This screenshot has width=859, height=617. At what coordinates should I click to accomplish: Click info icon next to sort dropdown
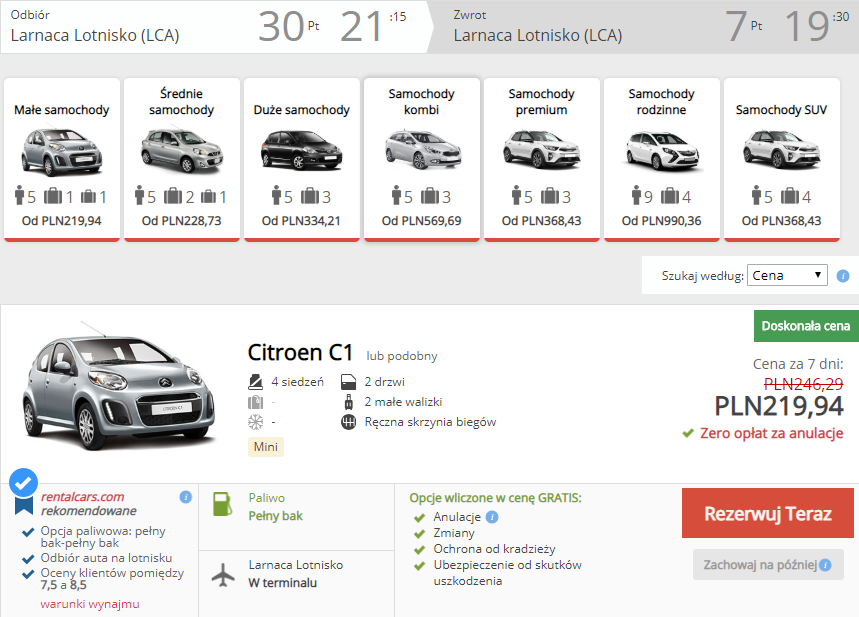[843, 276]
